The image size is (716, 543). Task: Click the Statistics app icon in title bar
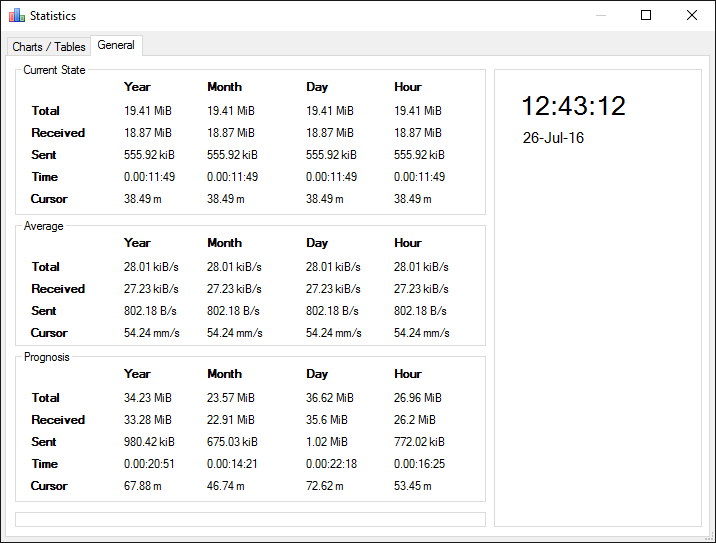tap(17, 16)
